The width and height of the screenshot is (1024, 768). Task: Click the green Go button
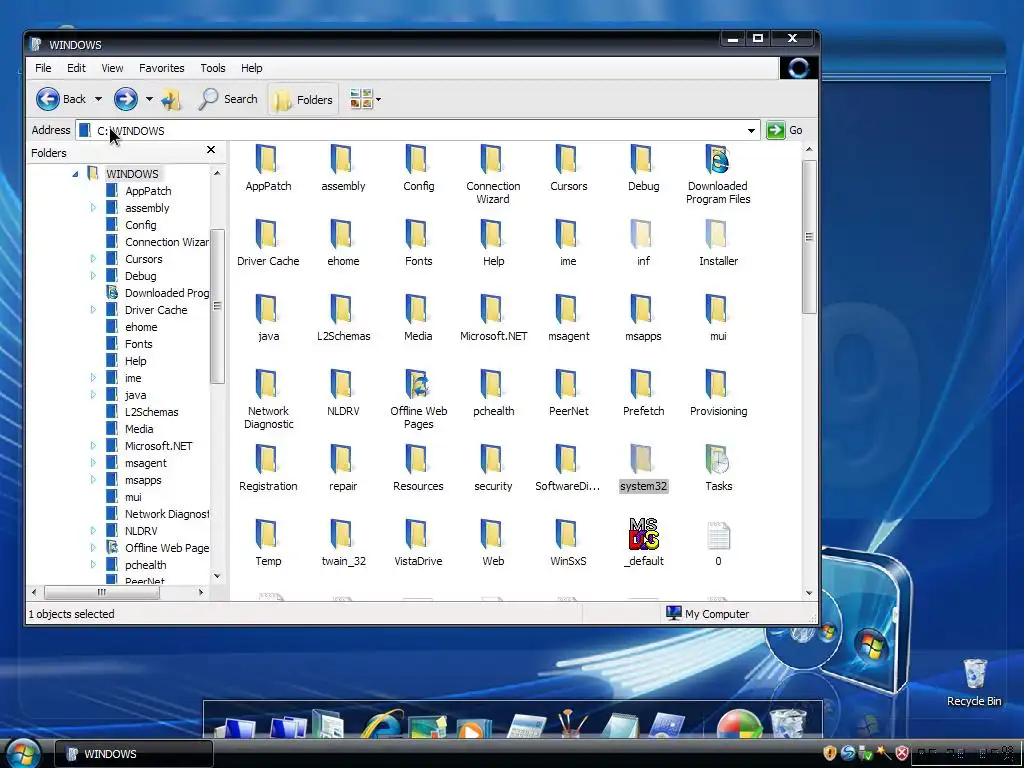click(x=784, y=130)
